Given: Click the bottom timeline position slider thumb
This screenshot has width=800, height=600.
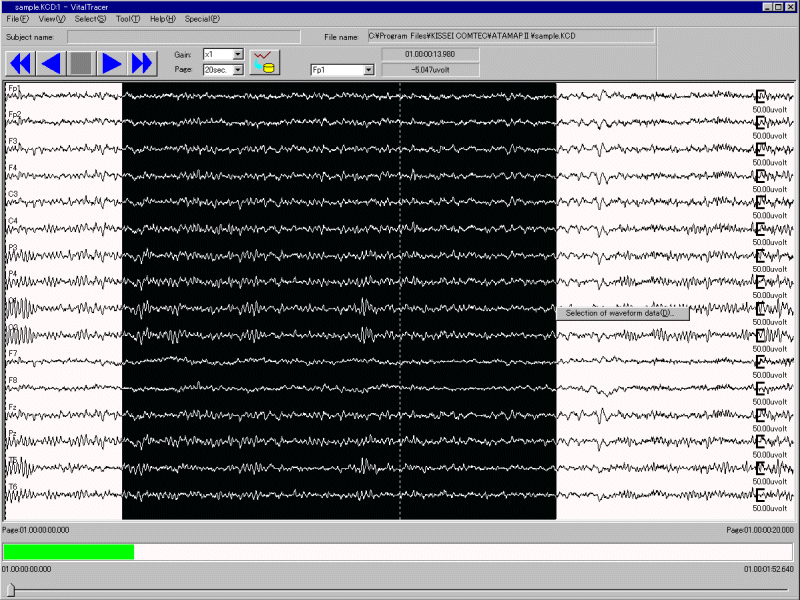Looking at the screenshot, I should point(10,590).
